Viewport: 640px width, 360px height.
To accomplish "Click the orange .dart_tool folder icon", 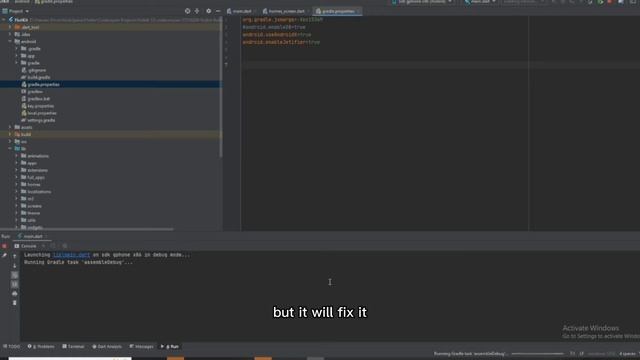I will (x=17, y=27).
